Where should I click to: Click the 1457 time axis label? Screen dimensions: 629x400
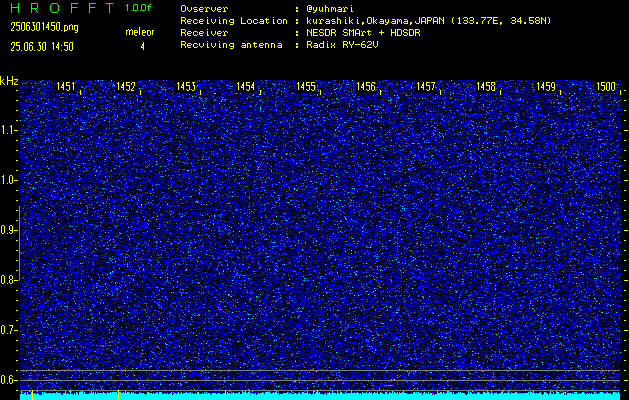tap(426, 86)
